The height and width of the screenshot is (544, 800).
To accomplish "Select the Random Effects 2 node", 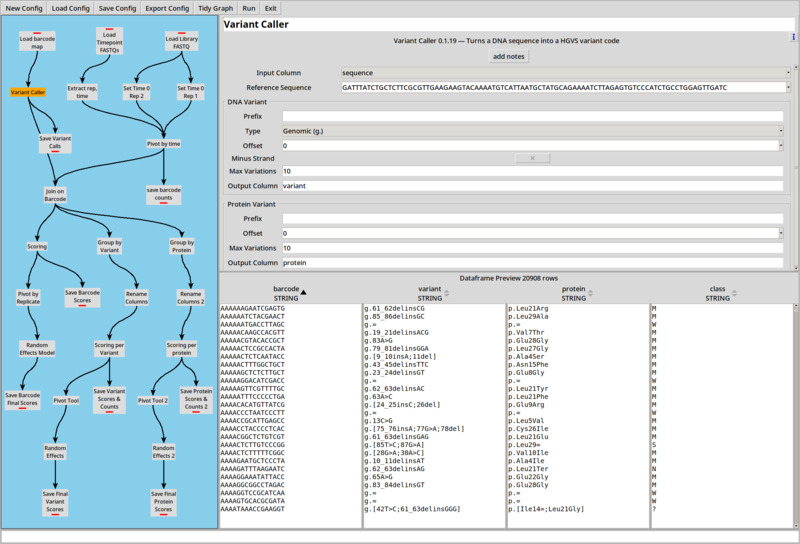I will point(163,452).
